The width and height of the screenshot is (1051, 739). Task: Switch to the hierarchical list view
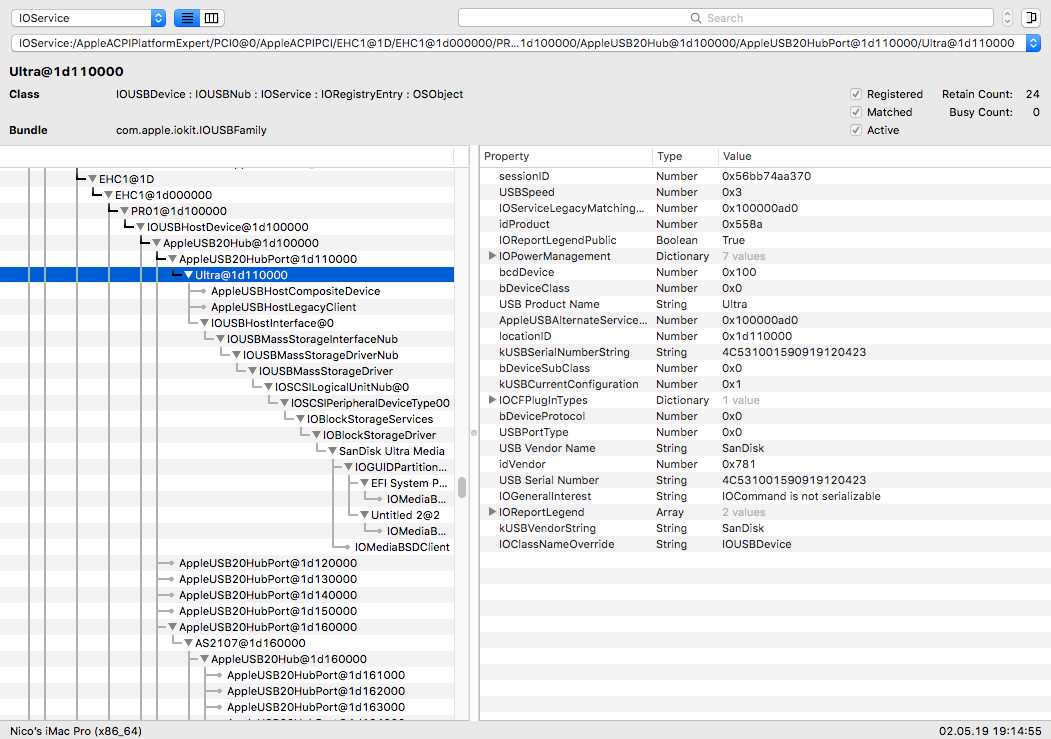point(187,18)
